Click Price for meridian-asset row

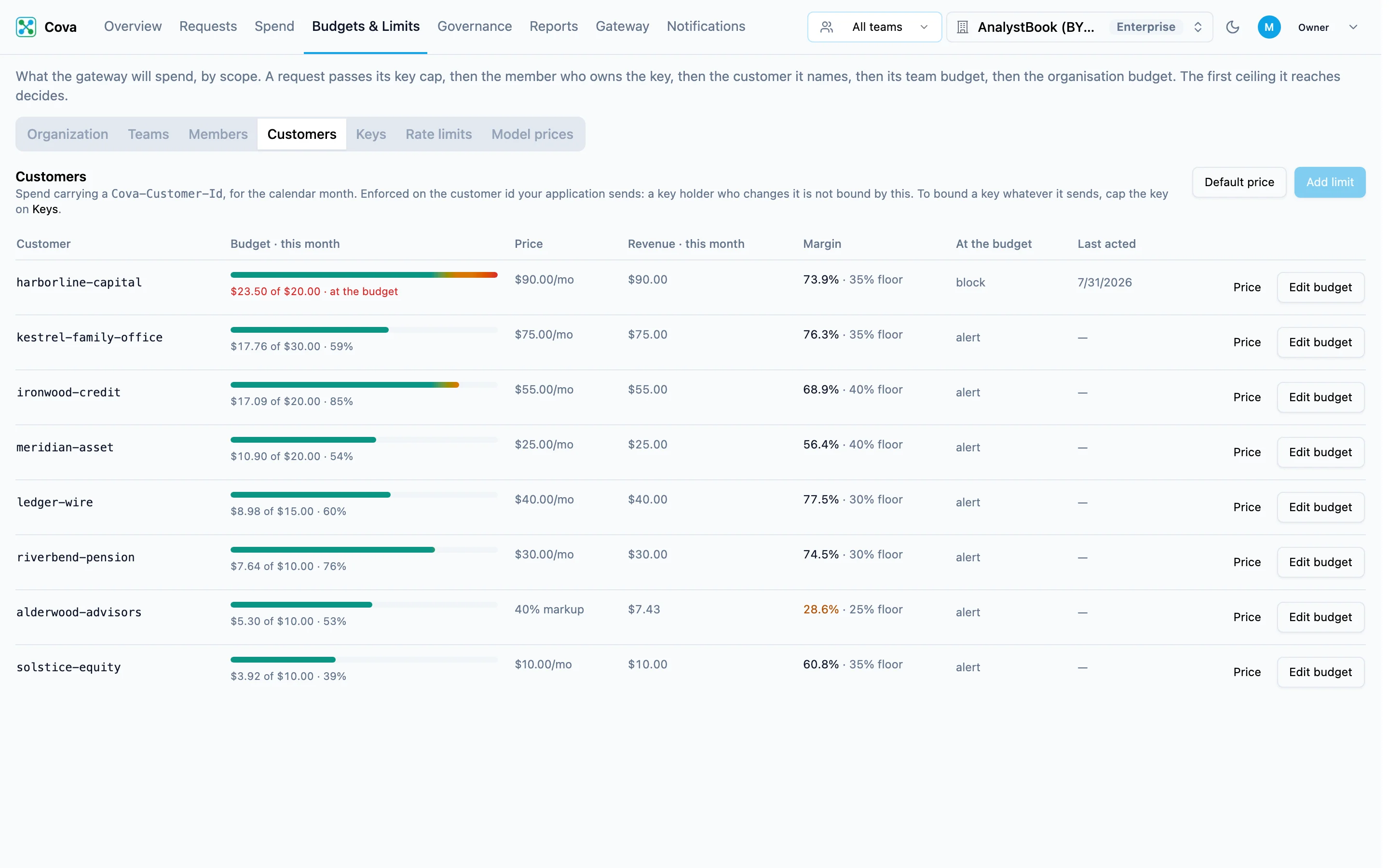[1247, 452]
